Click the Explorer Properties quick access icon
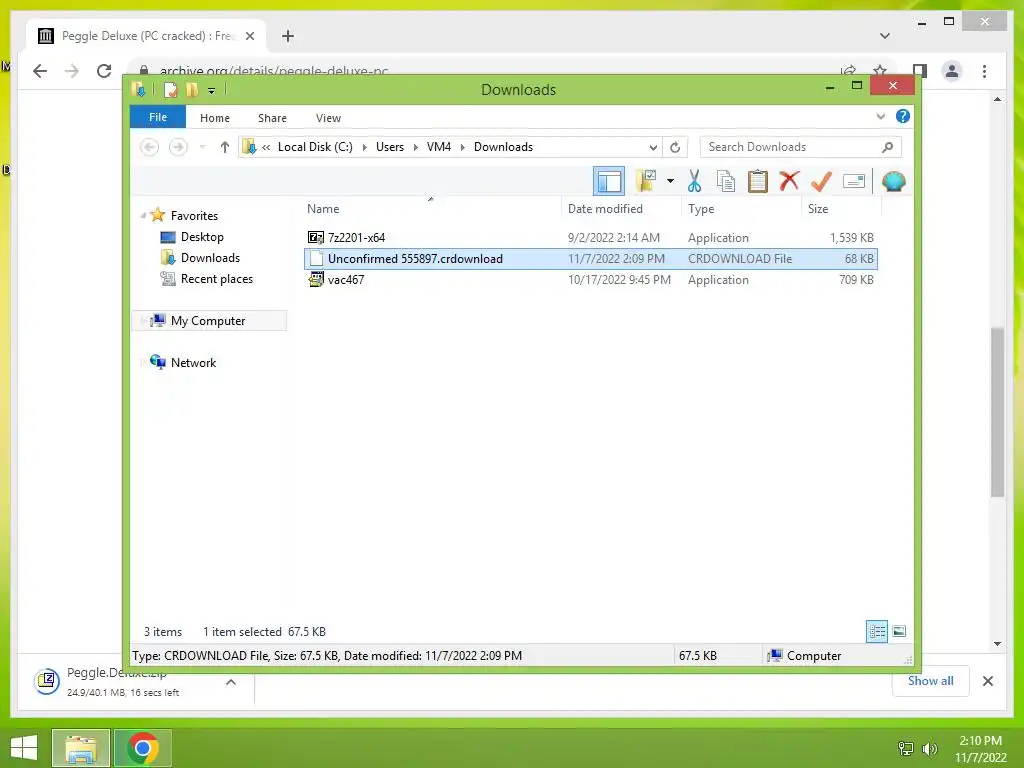The height and width of the screenshot is (768, 1024). click(170, 89)
